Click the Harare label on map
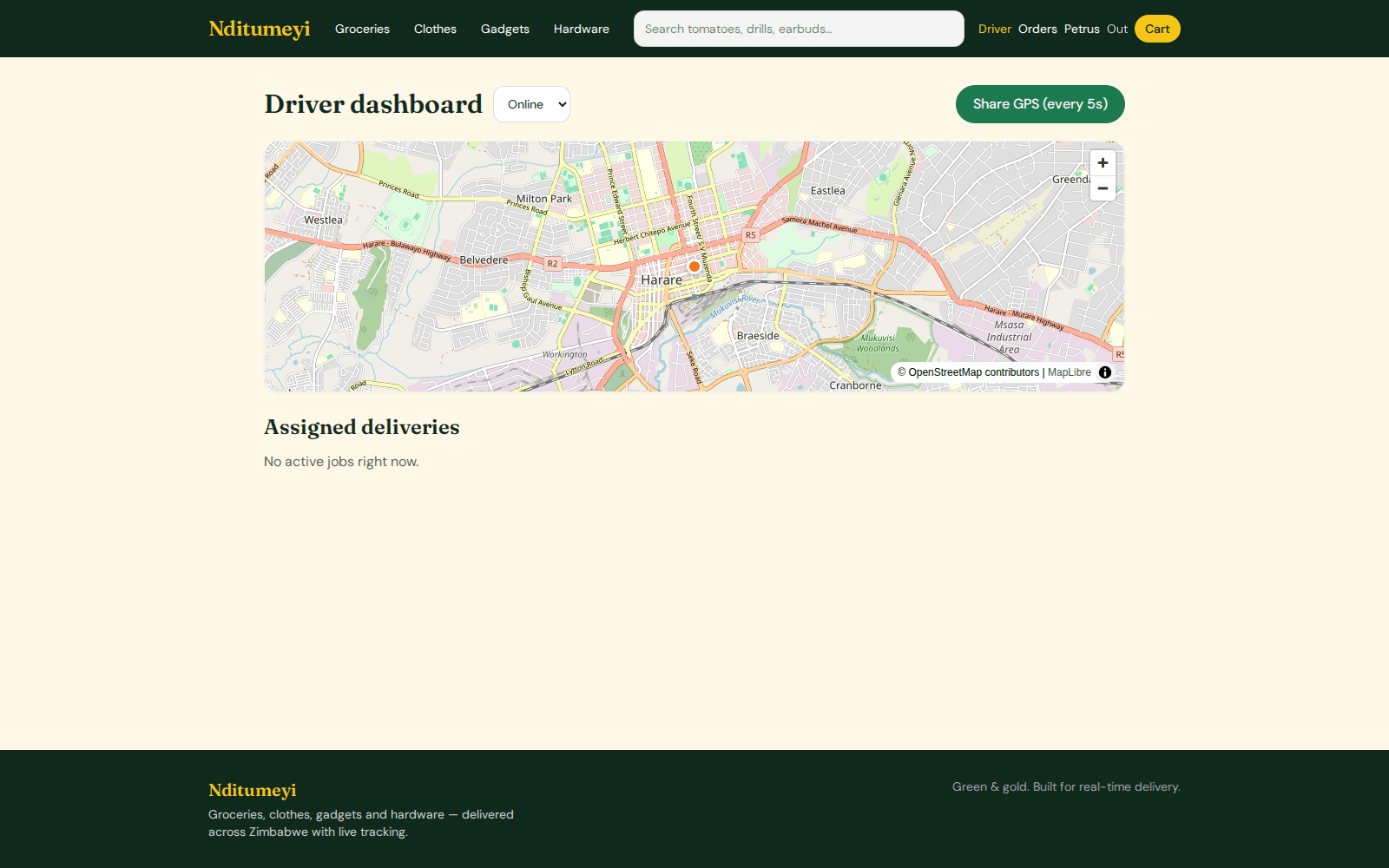Image resolution: width=1389 pixels, height=868 pixels. (662, 280)
